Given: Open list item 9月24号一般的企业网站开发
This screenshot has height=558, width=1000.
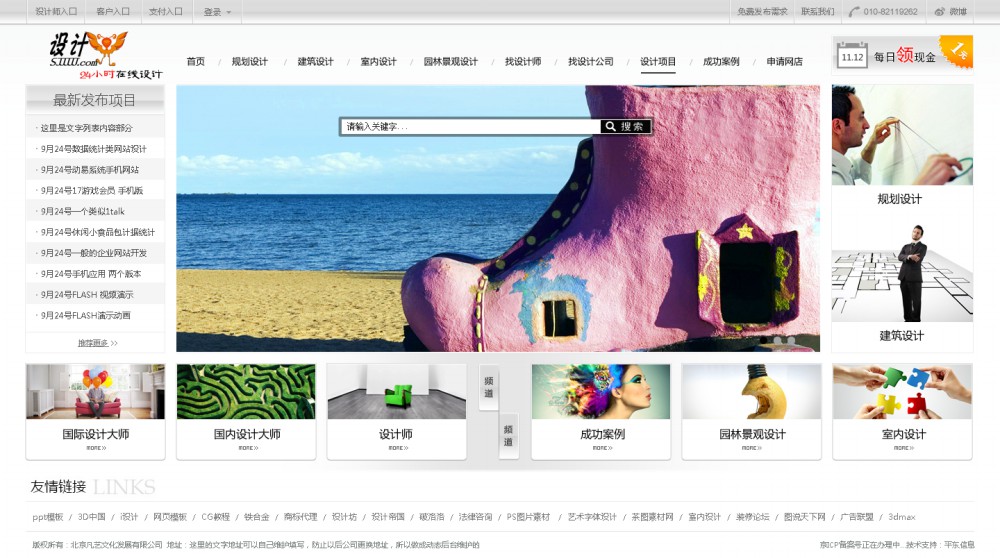Looking at the screenshot, I should tap(94, 253).
